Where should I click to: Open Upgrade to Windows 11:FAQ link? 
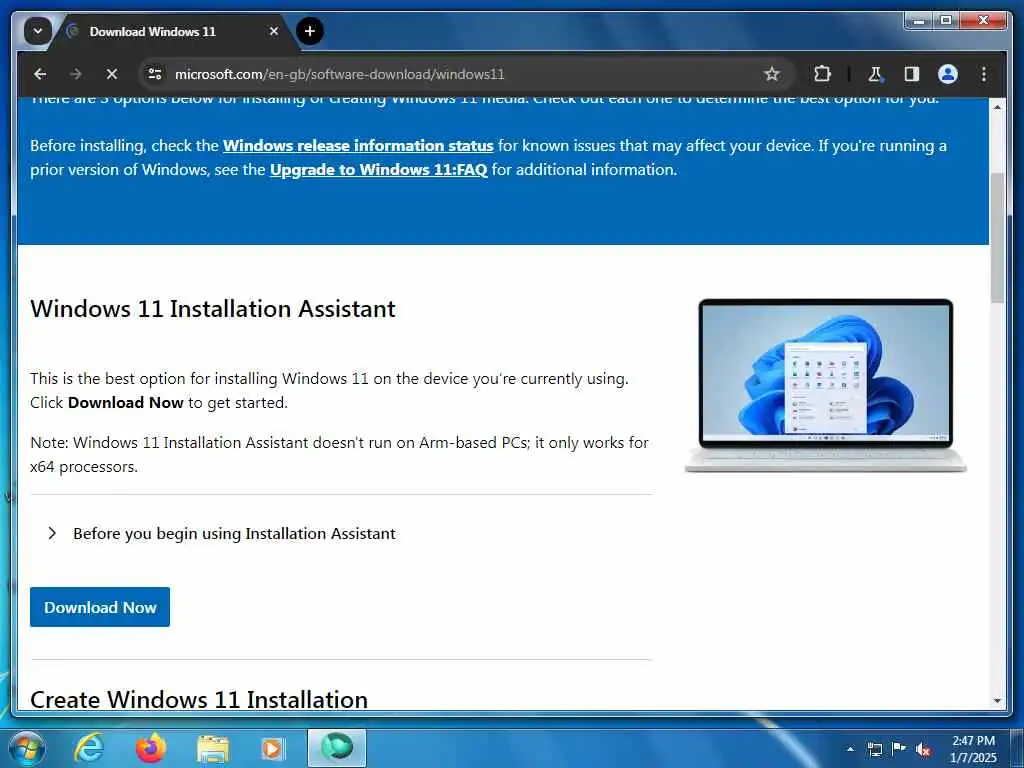pos(378,170)
